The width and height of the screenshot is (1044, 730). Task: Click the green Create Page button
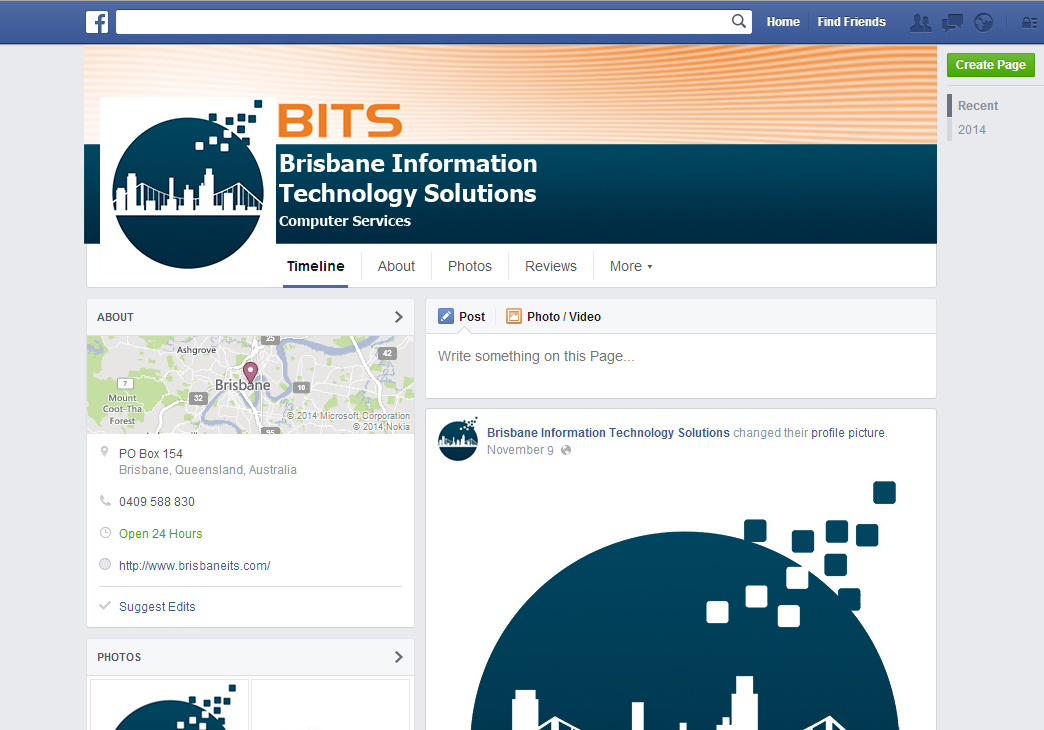991,65
